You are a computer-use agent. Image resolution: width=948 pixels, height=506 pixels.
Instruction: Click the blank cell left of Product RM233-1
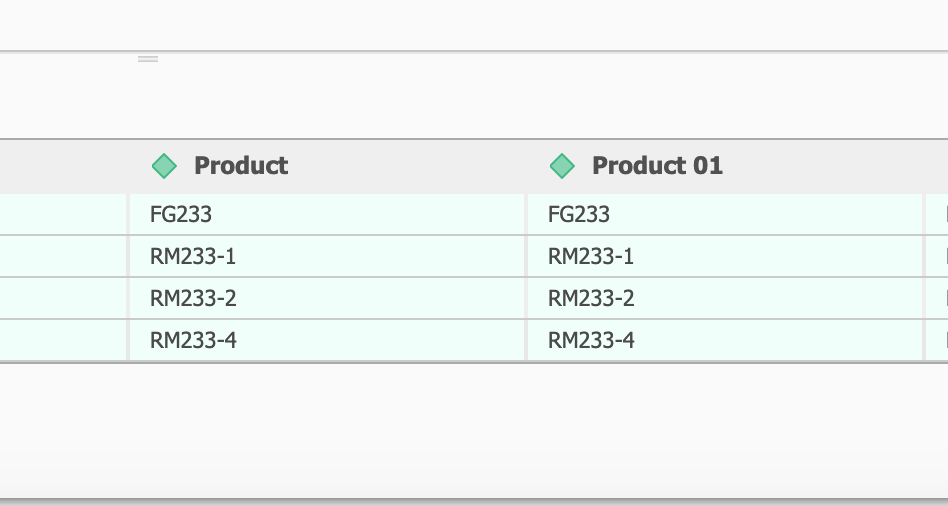62,257
